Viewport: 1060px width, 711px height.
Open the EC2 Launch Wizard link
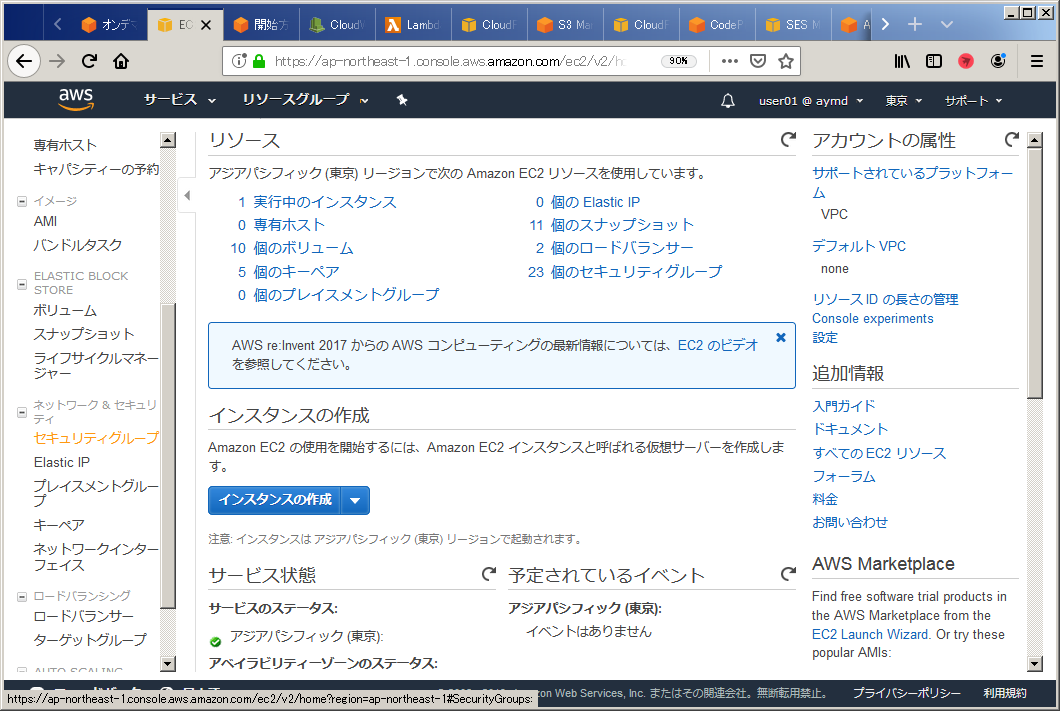(x=870, y=635)
